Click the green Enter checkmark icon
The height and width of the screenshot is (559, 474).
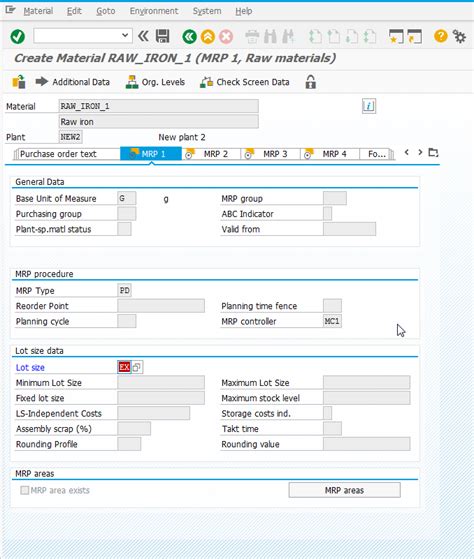pos(17,36)
